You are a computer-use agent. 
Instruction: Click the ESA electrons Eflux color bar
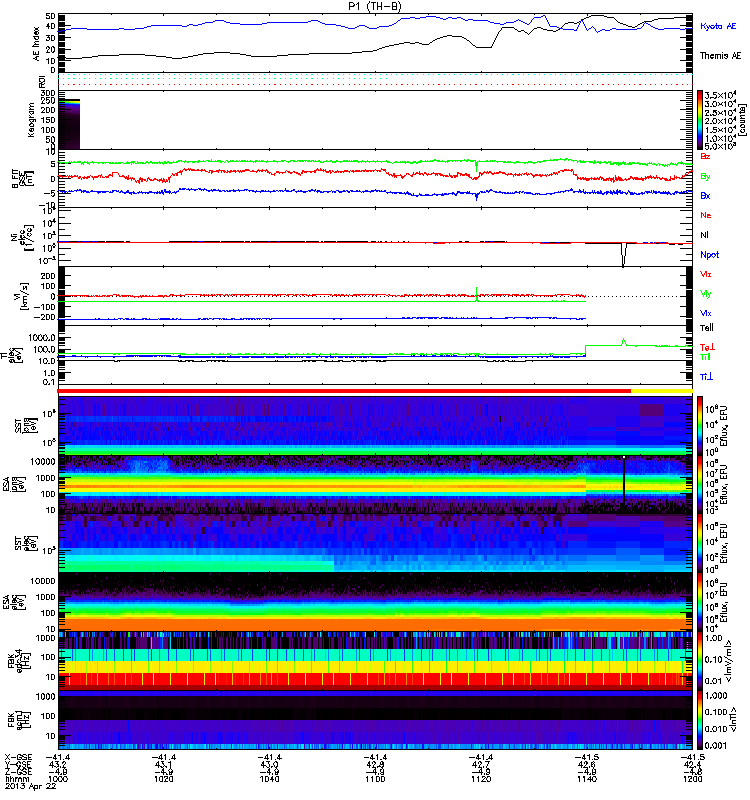tap(700, 602)
